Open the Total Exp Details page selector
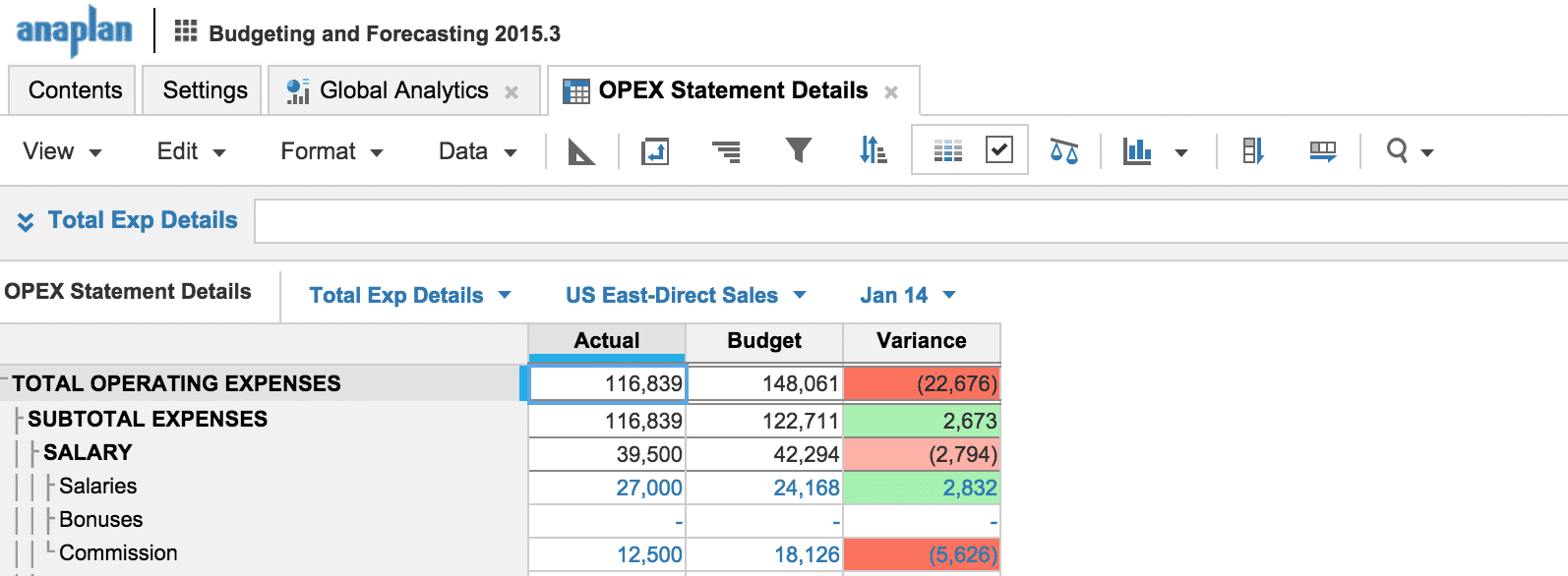This screenshot has height=576, width=1568. pos(410,295)
